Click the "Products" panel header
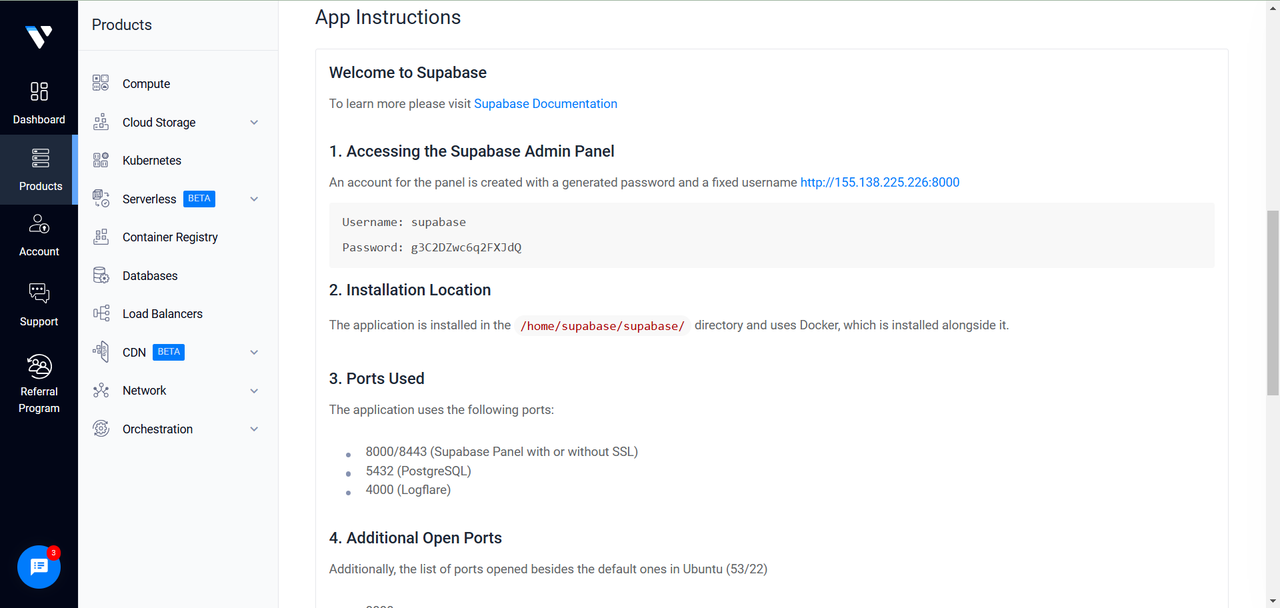Viewport: 1280px width, 608px height. [x=122, y=25]
